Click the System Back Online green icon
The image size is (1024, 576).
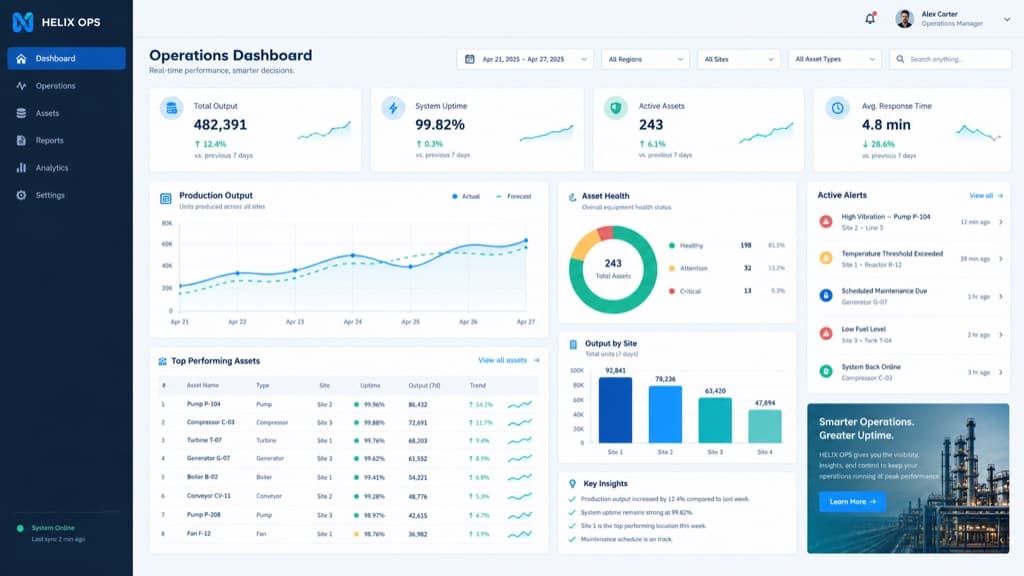(x=826, y=372)
